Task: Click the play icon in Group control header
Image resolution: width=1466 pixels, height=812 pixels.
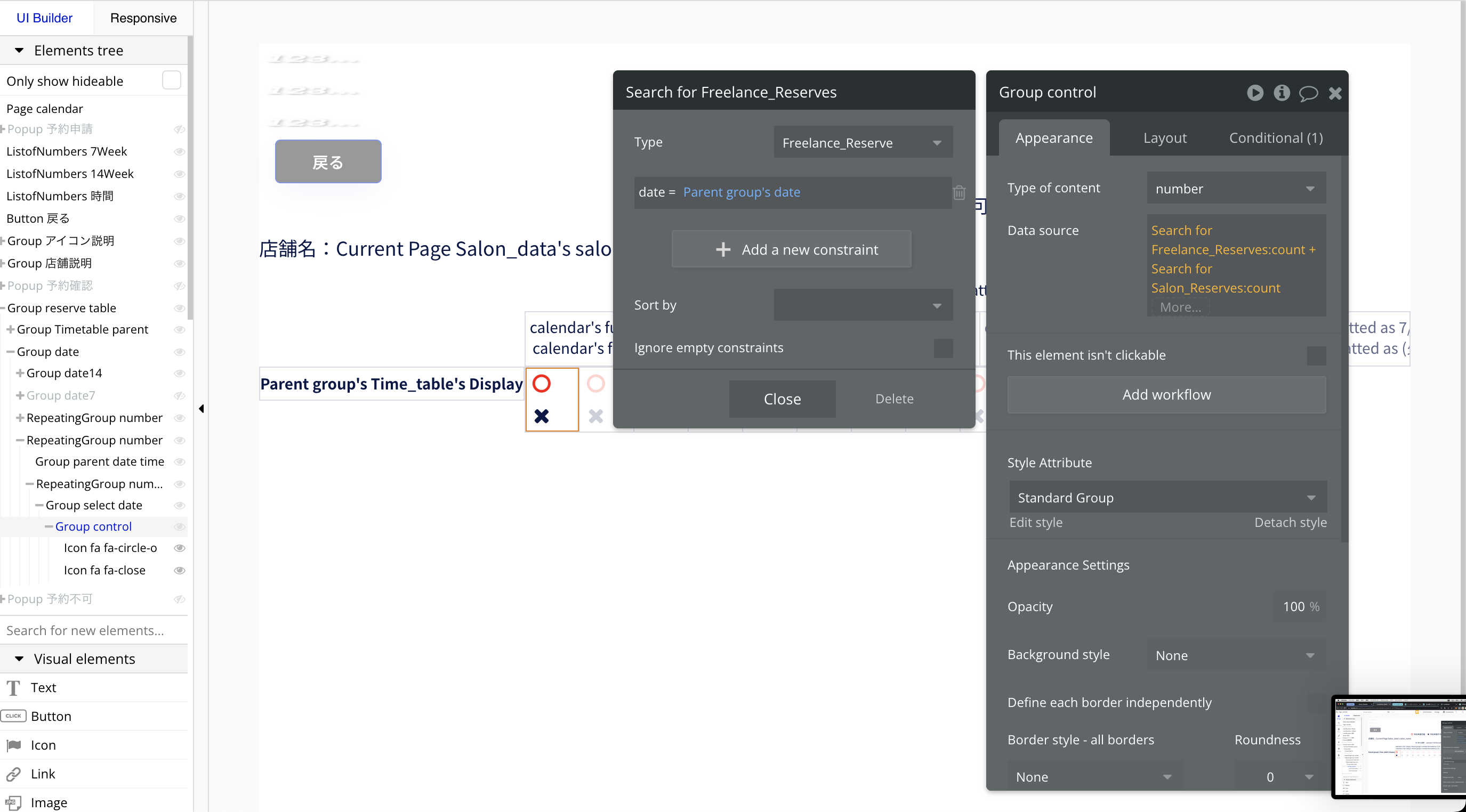Action: point(1255,92)
